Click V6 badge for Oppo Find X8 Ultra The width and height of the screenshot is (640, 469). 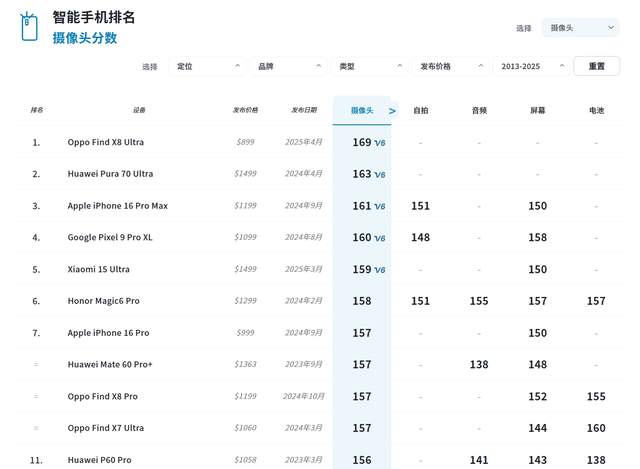380,143
